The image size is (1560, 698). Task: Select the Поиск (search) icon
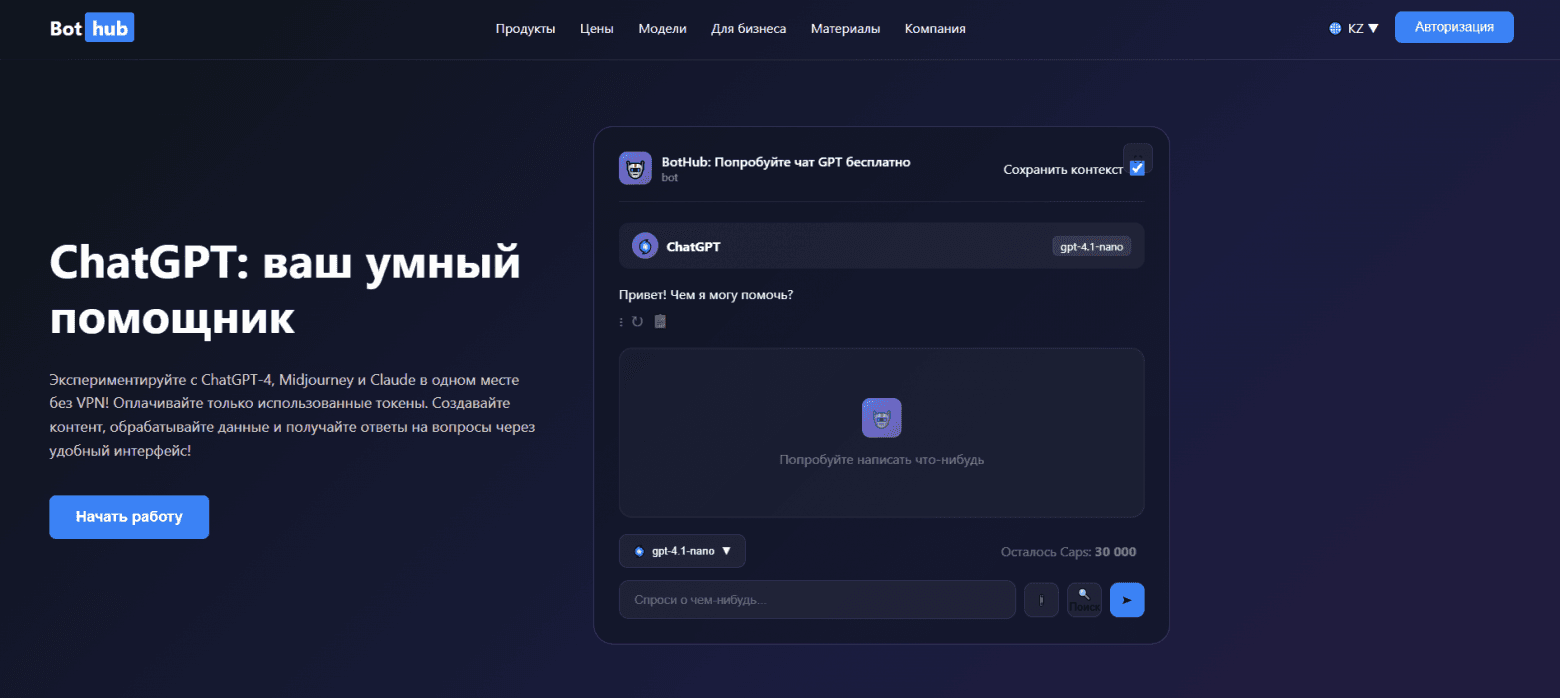[x=1084, y=599]
